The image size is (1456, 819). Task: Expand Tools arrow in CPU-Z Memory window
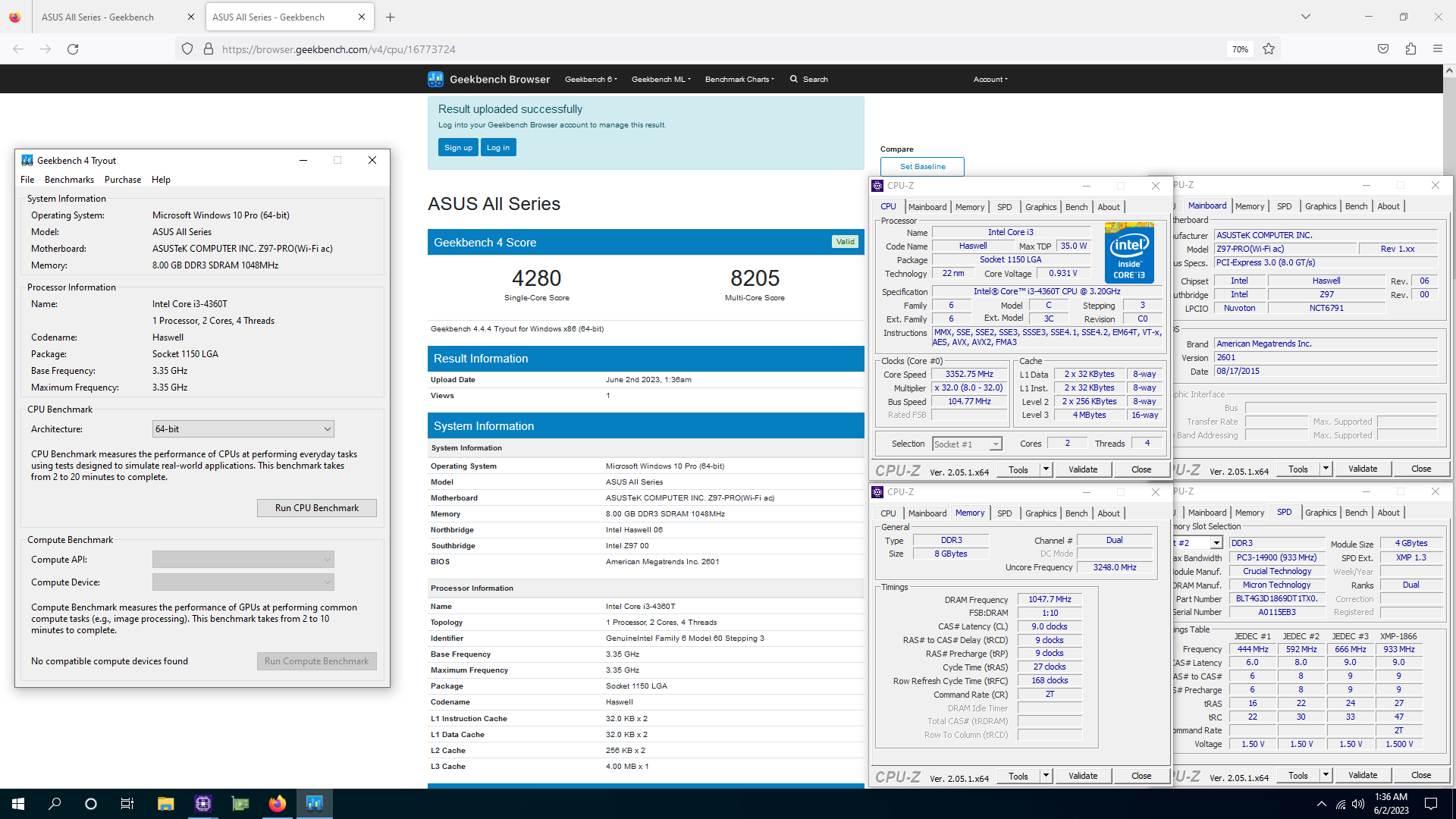tap(1046, 776)
